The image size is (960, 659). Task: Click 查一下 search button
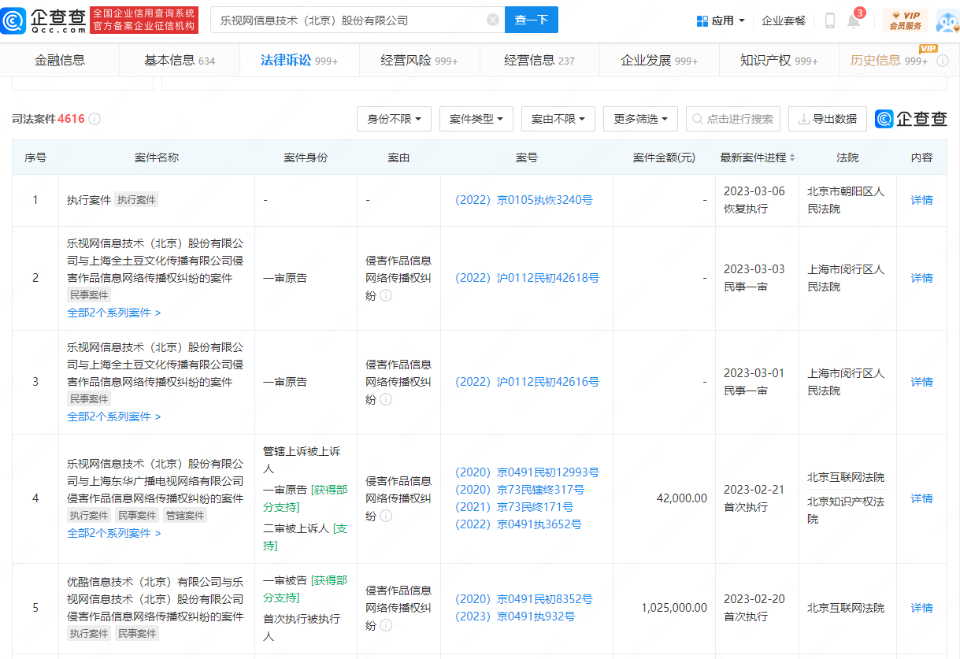click(x=531, y=20)
